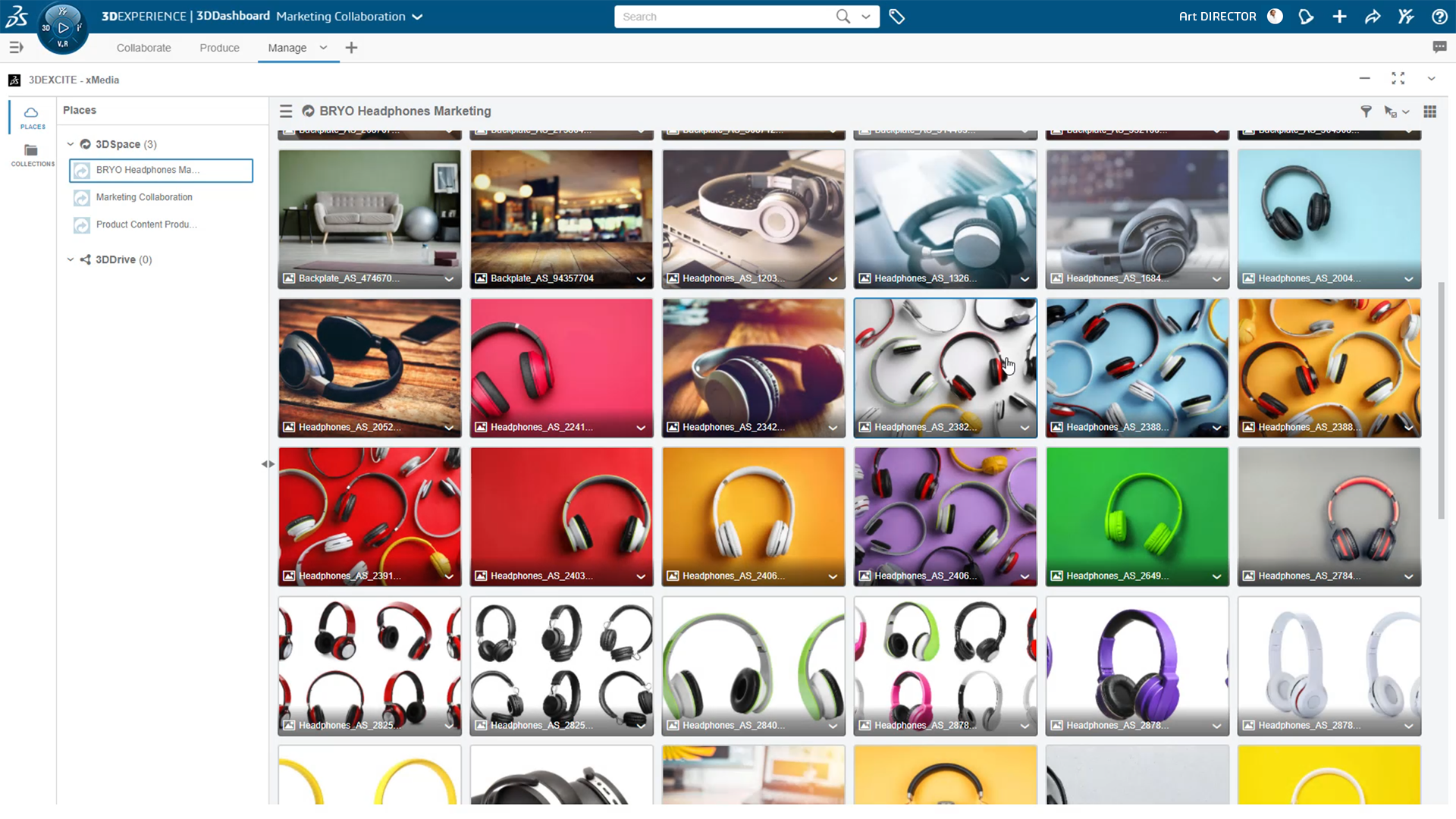Expand the search options chevron
1456x819 pixels.
865,17
